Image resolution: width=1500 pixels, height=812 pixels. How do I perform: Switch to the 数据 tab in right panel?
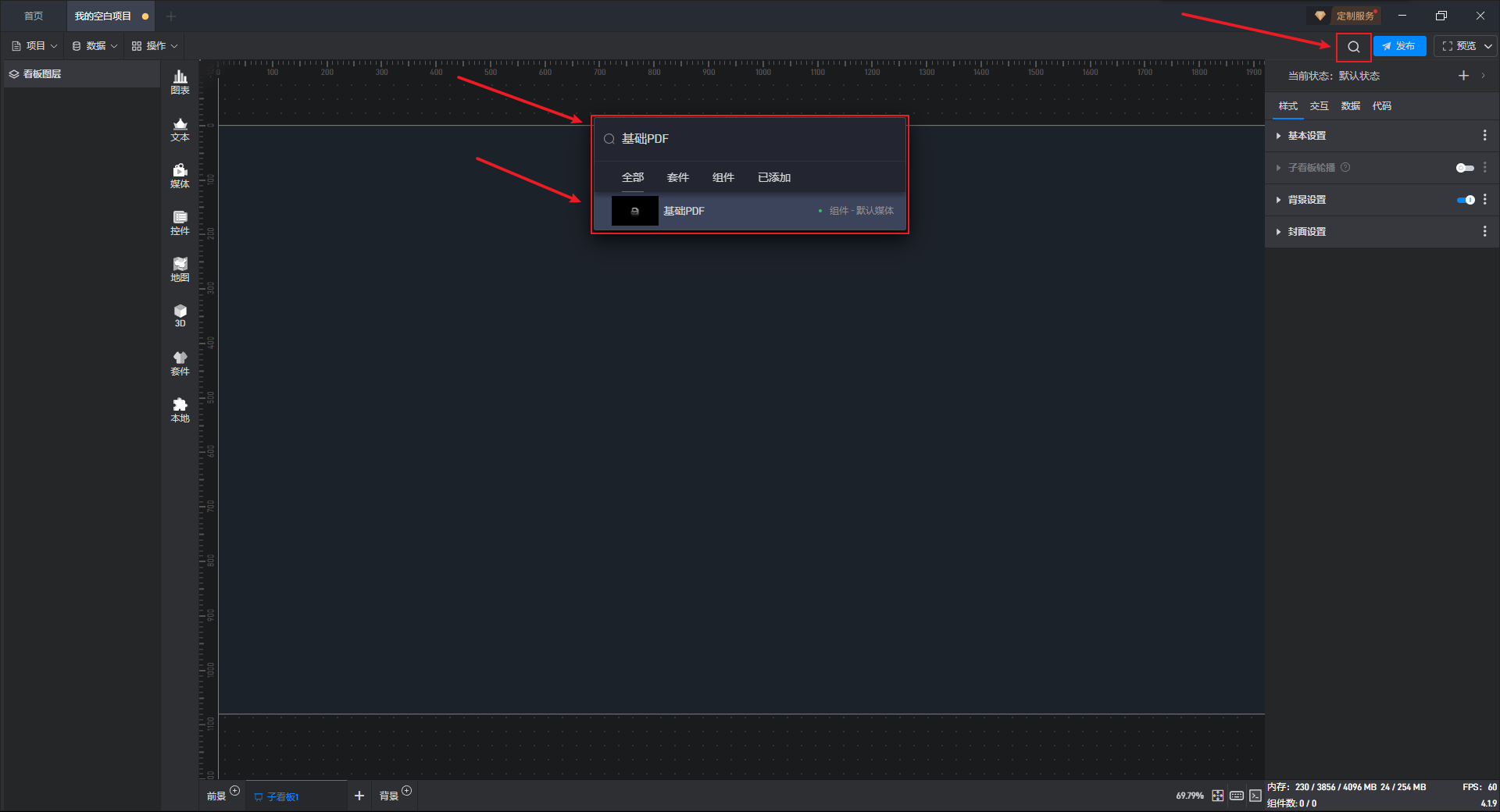(1351, 106)
